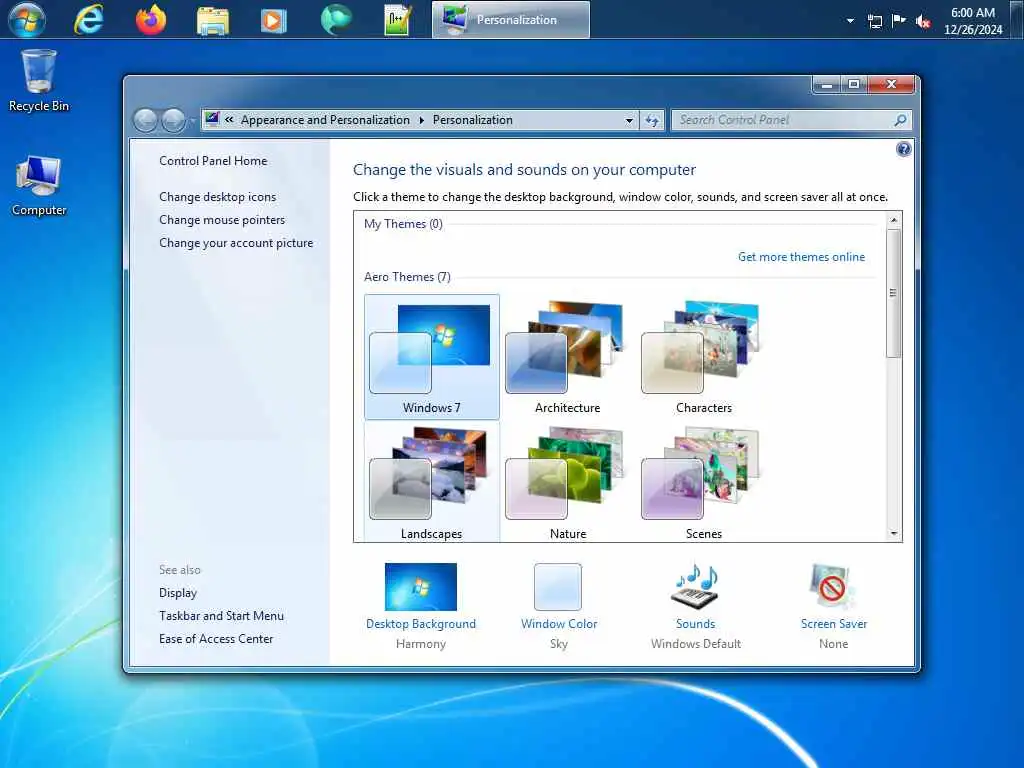Viewport: 1024px width, 768px height.
Task: Go to Control Panel Home
Action: click(213, 161)
